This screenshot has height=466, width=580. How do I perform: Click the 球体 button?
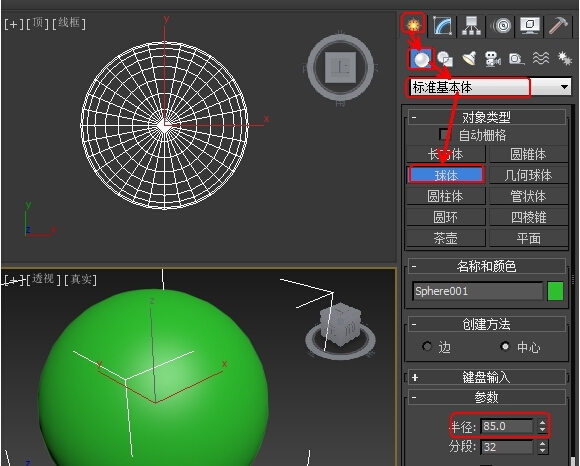click(446, 175)
